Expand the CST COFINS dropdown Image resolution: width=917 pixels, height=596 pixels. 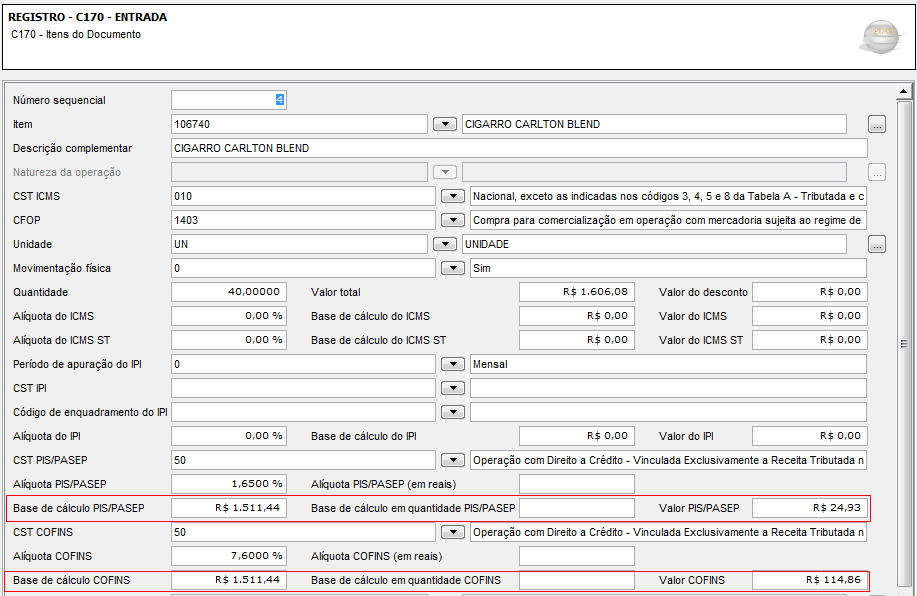(453, 532)
